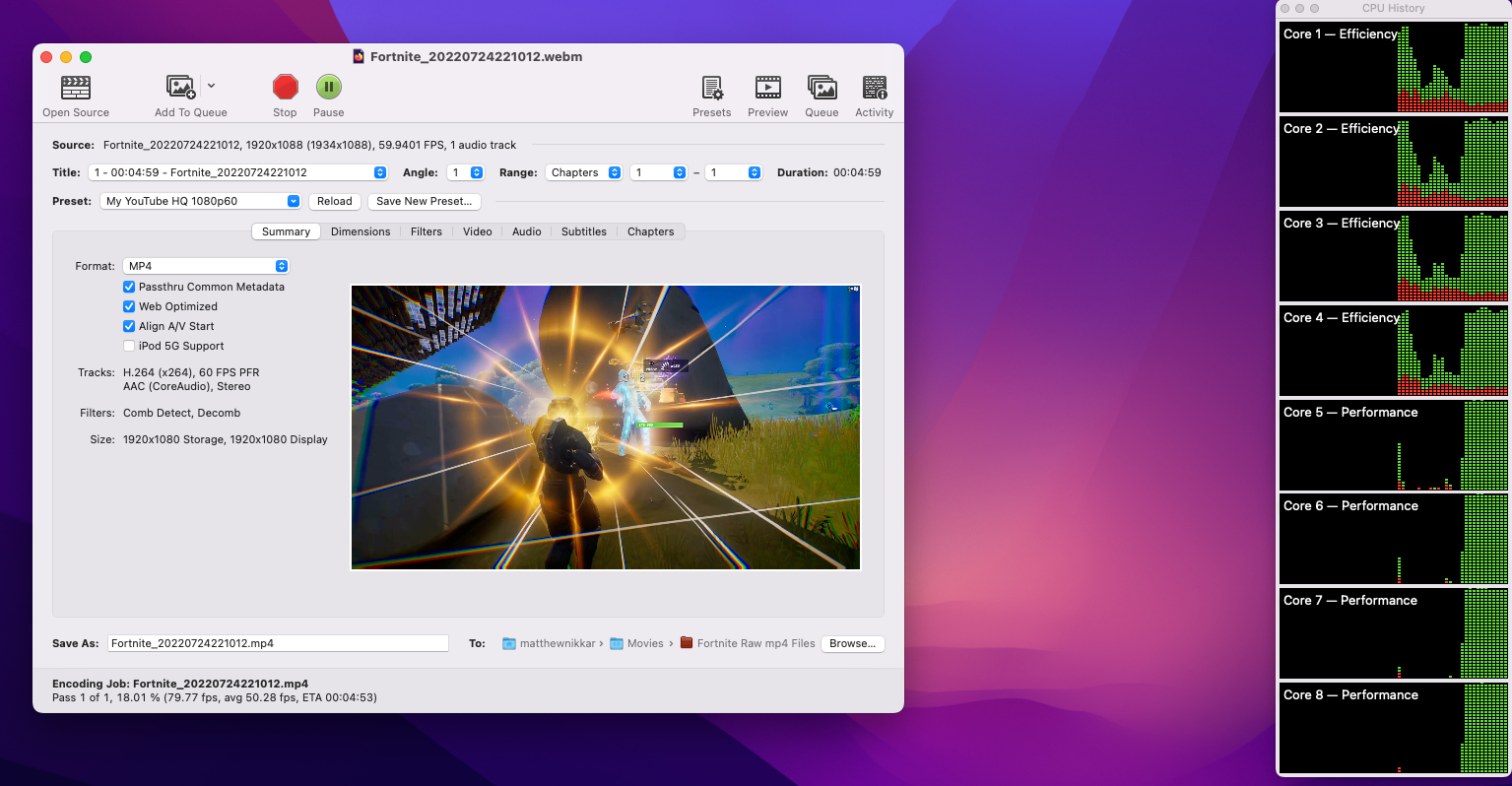
Task: Click the Save As filename field
Action: 278,643
